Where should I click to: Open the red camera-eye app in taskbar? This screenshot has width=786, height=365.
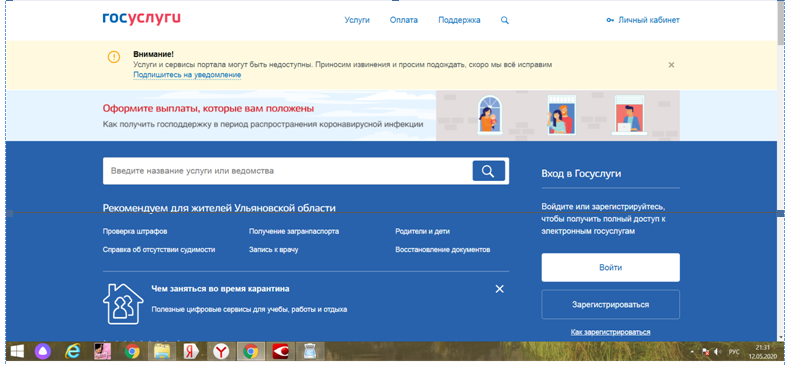coord(280,352)
